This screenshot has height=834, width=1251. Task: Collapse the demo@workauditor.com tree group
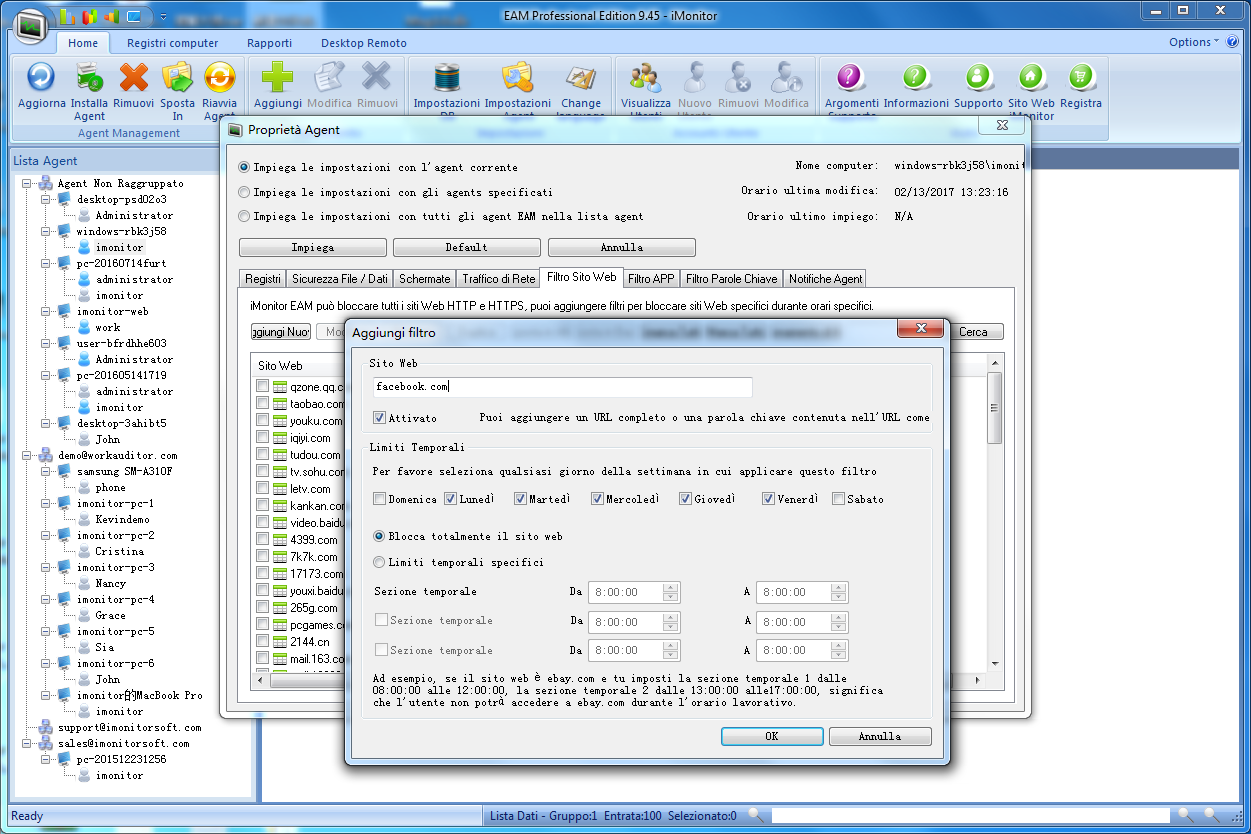(x=28, y=455)
